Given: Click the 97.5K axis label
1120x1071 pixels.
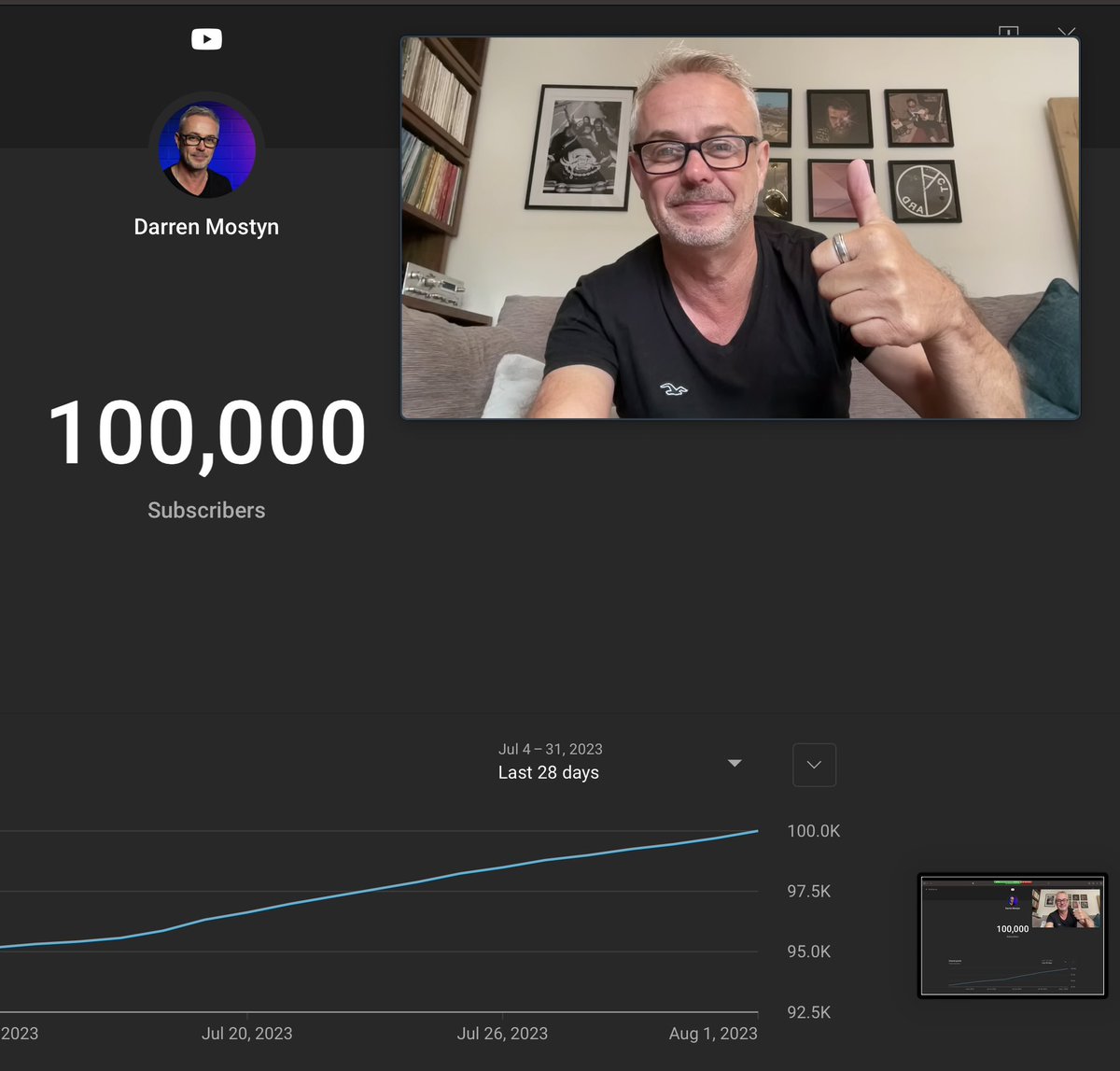Looking at the screenshot, I should (808, 891).
